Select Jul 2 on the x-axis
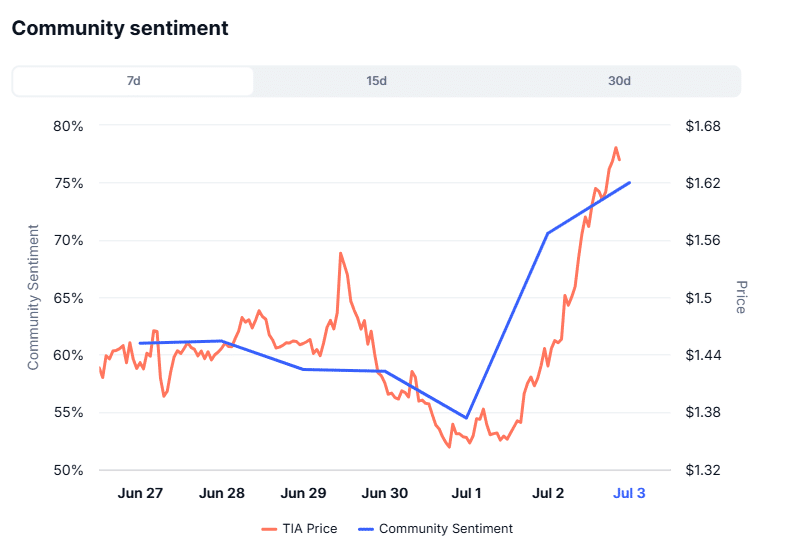Screen dimensions: 785x548 click(x=548, y=493)
